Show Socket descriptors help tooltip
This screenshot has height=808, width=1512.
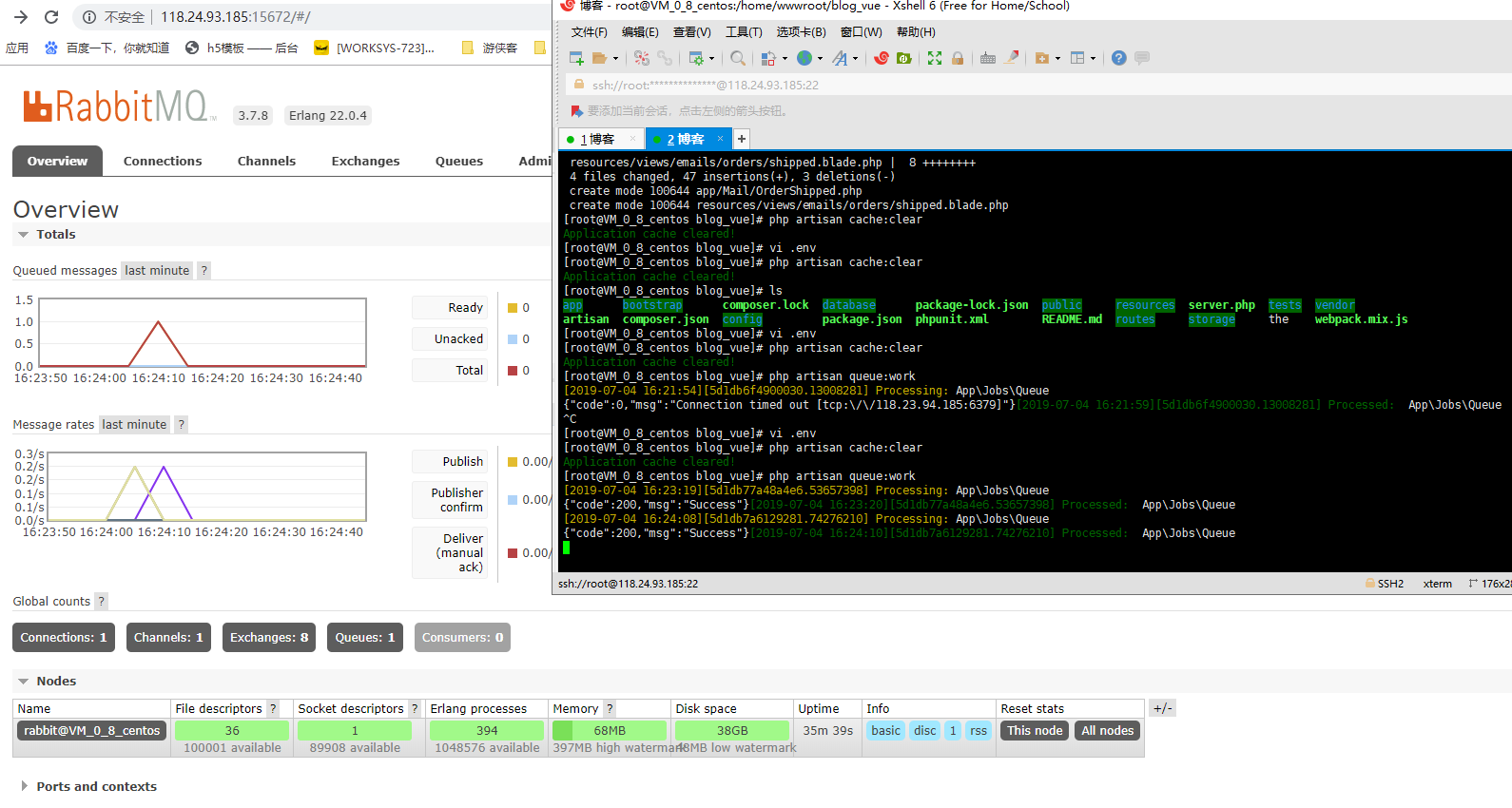tap(415, 708)
